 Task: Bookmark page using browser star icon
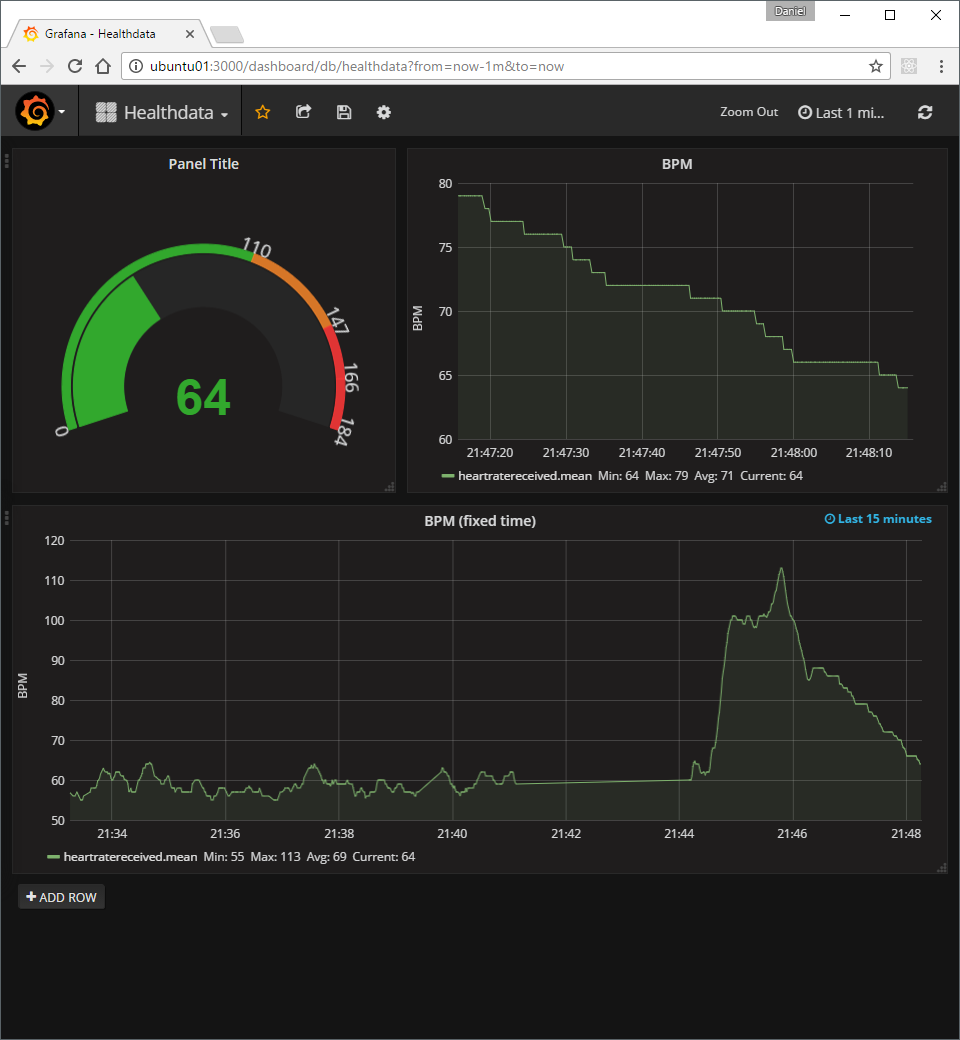(876, 66)
